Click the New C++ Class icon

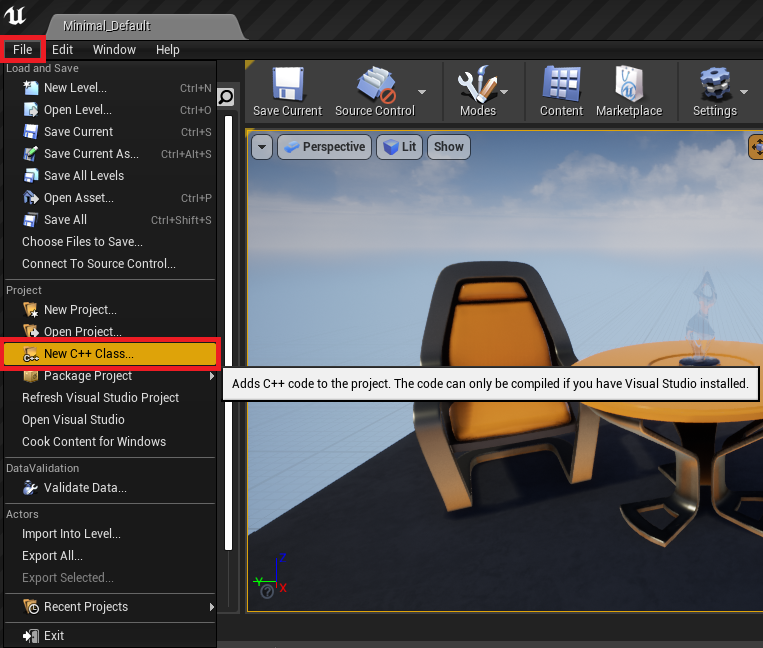(x=31, y=354)
